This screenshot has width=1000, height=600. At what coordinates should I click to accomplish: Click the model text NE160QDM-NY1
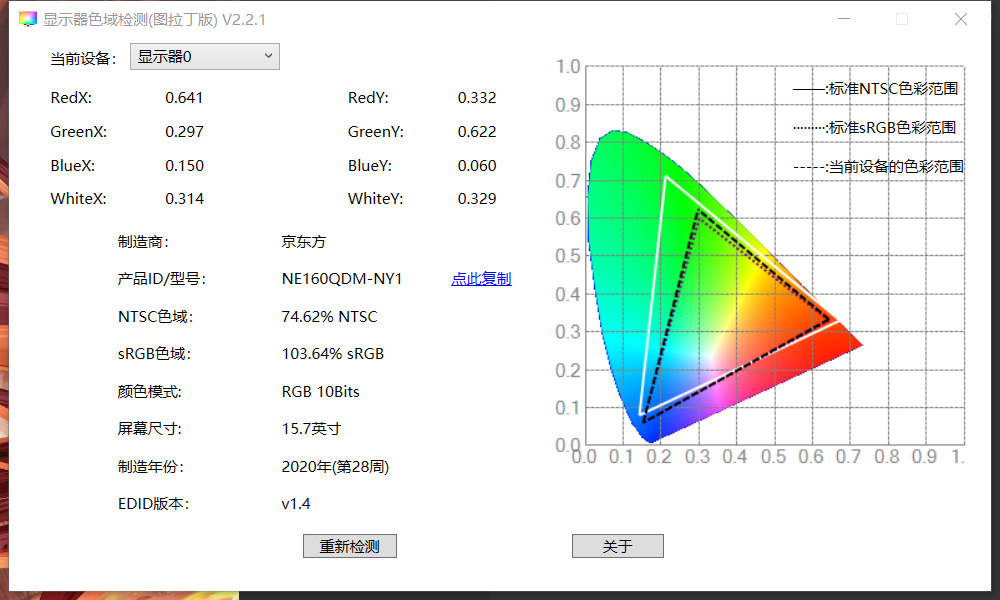[x=342, y=279]
